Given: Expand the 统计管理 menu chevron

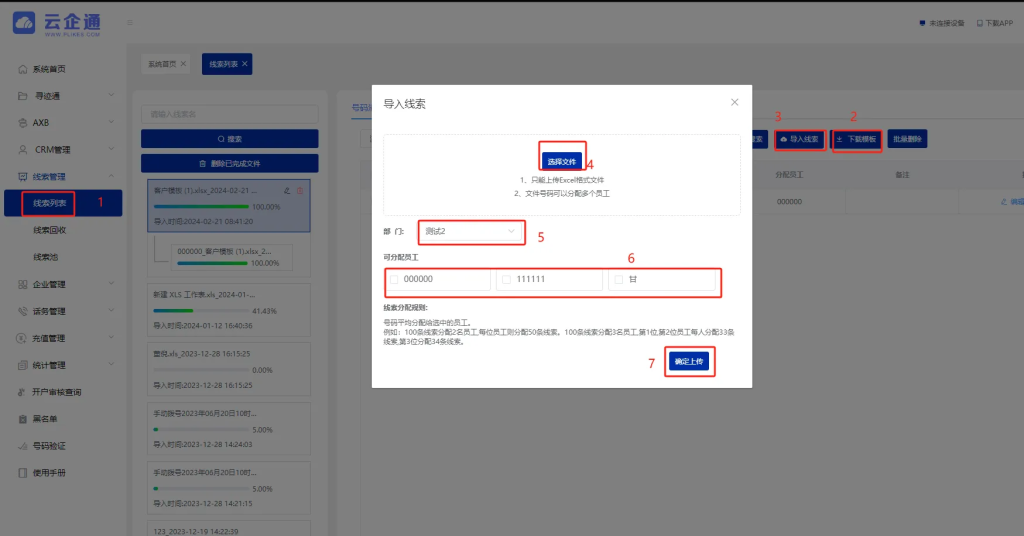Looking at the screenshot, I should pyautogui.click(x=111, y=364).
